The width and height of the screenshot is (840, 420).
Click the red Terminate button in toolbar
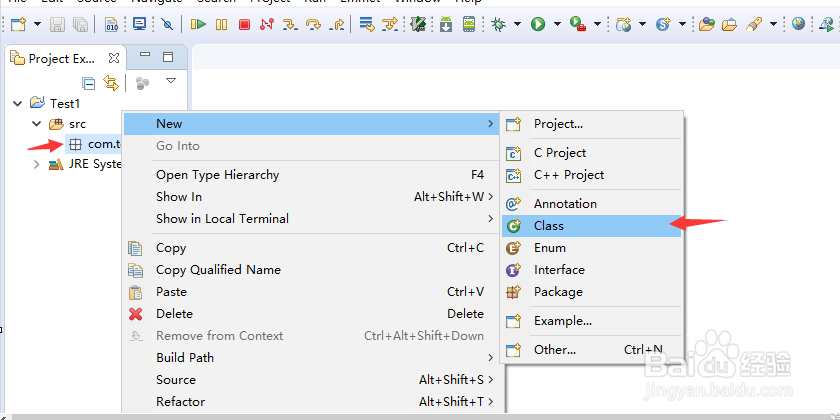(245, 24)
